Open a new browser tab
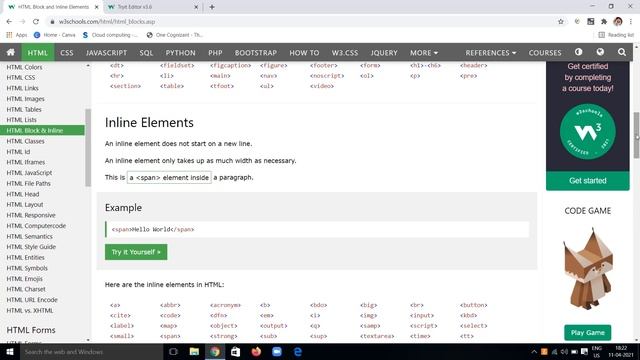Image resolution: width=640 pixels, height=360 pixels. pos(212,7)
